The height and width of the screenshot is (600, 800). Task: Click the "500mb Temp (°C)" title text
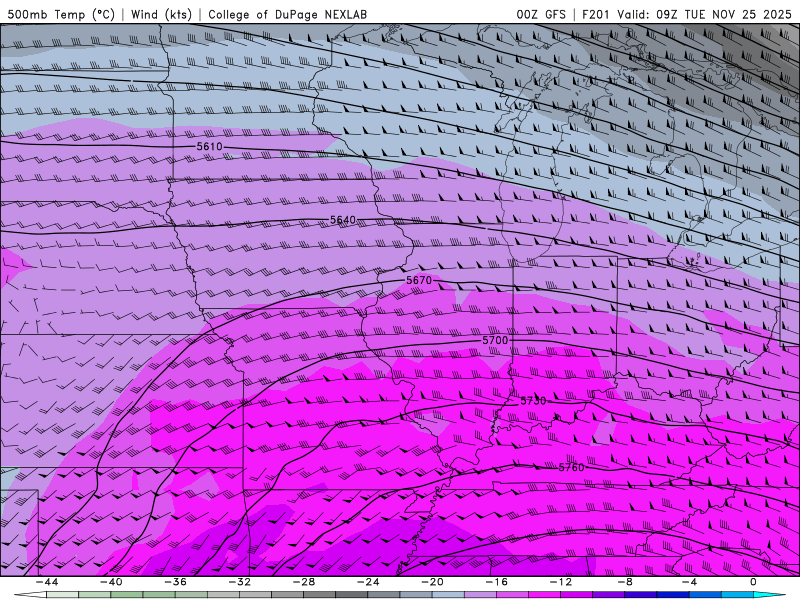click(61, 14)
